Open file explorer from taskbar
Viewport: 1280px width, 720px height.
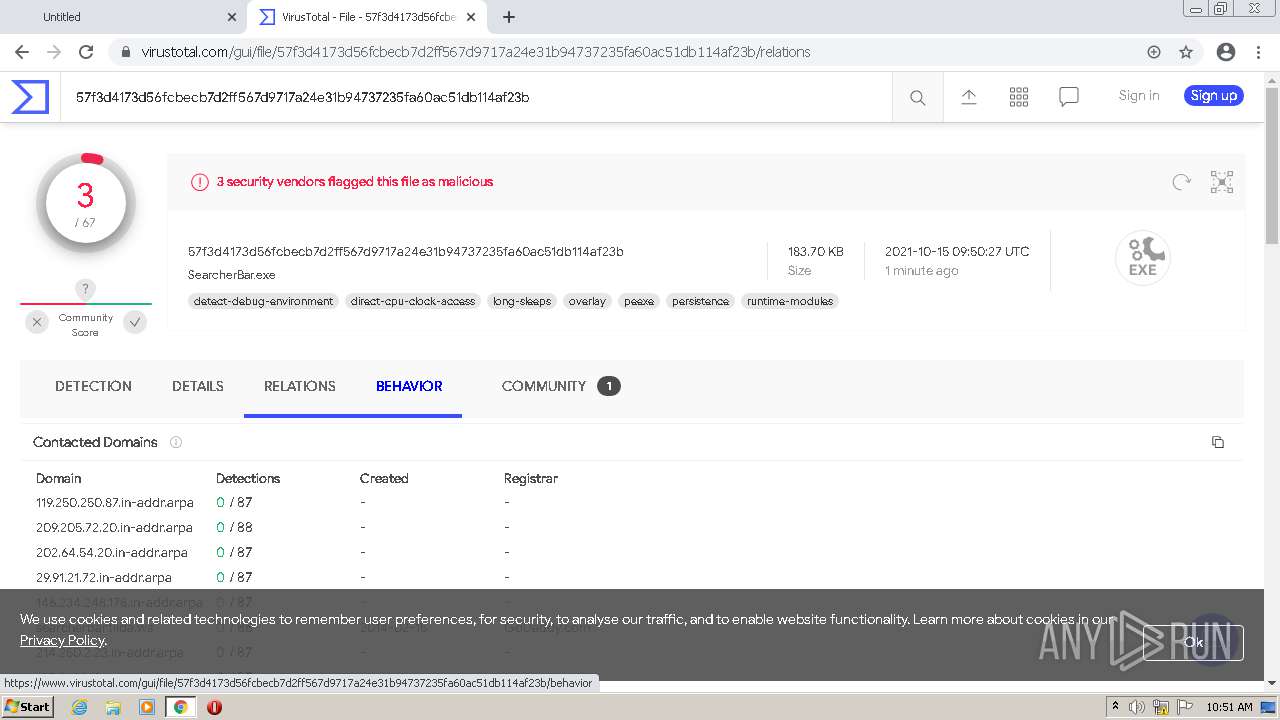coord(113,707)
